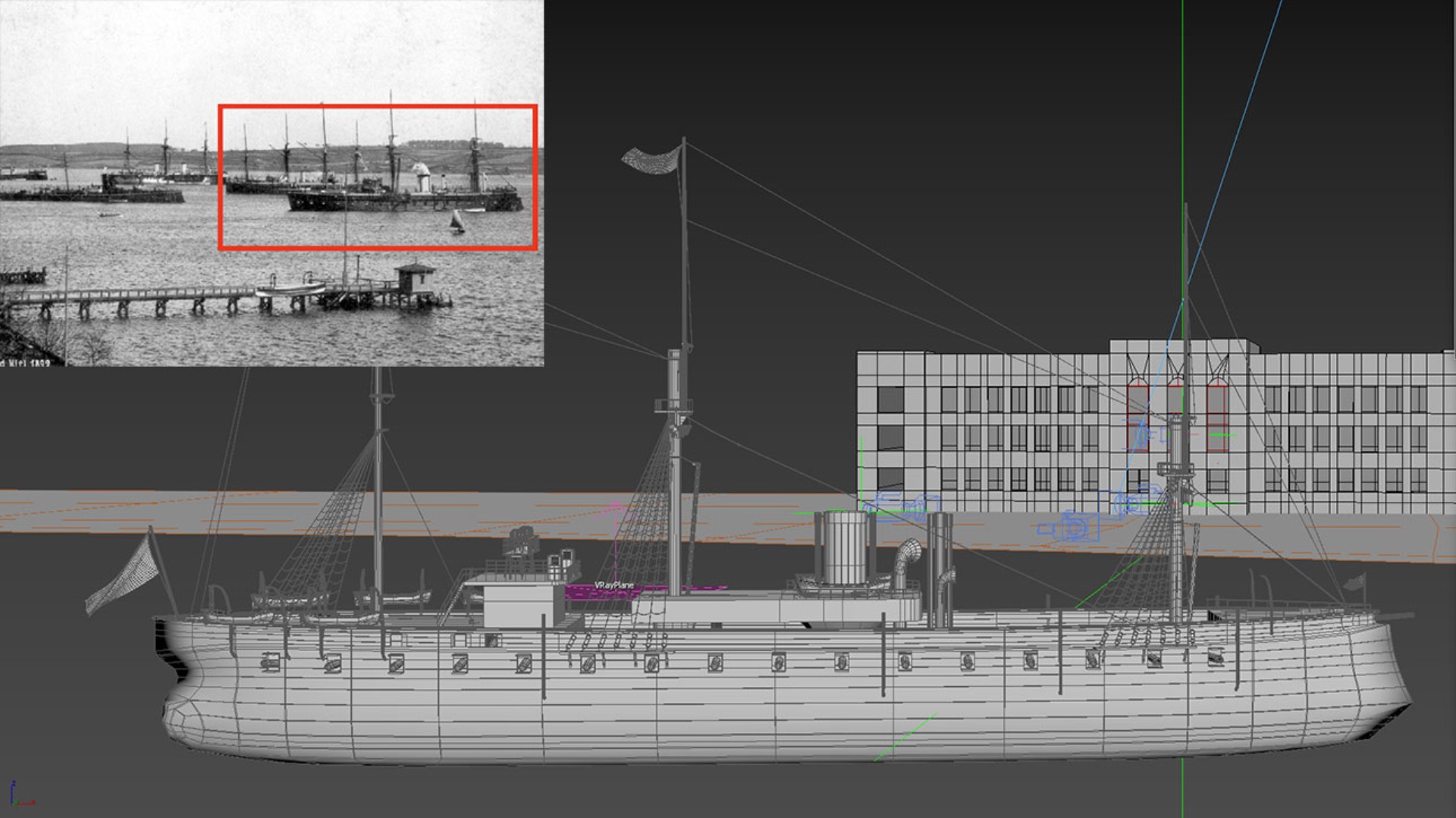Click the red highlight rectangle in the photo

[x=379, y=106]
